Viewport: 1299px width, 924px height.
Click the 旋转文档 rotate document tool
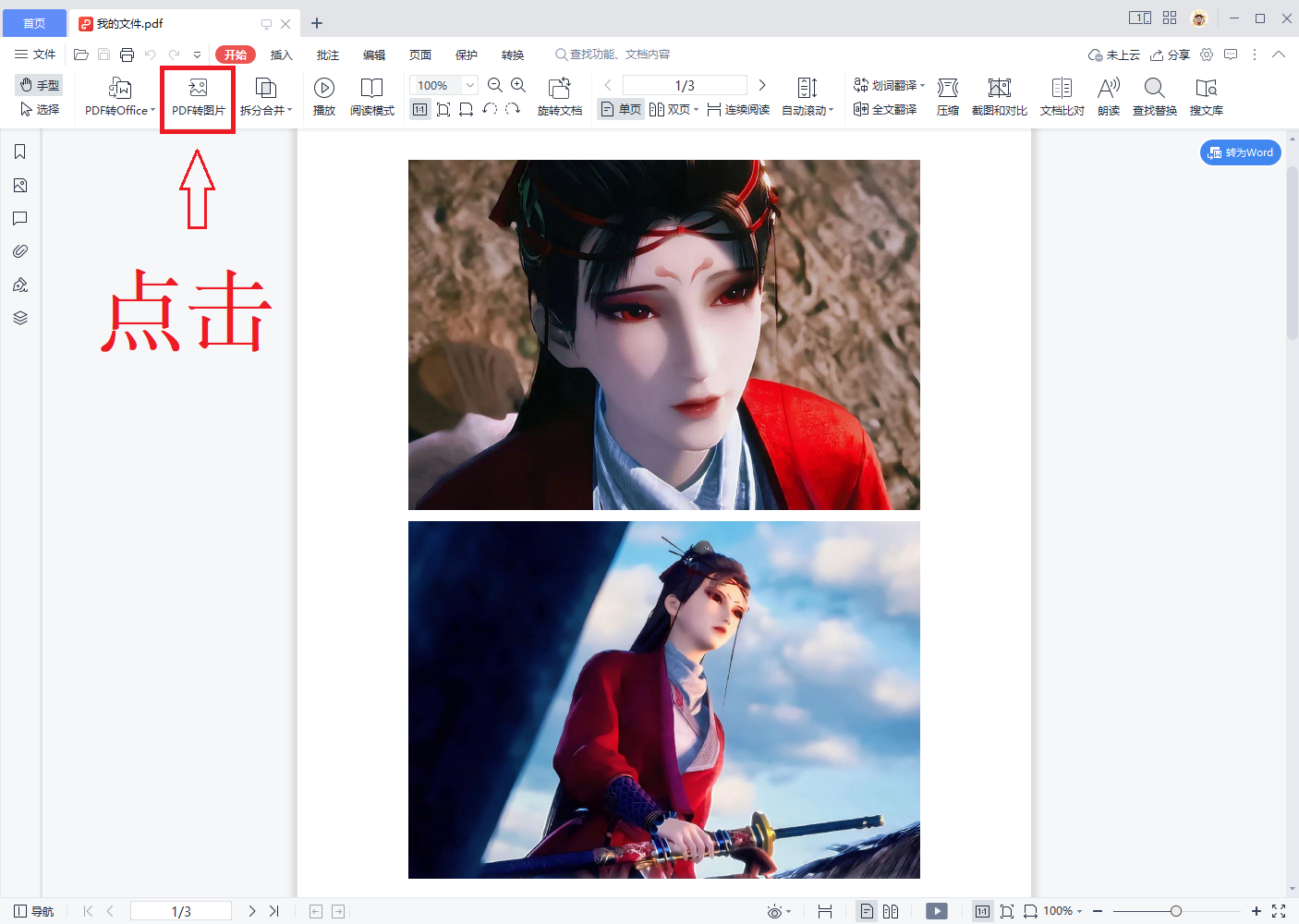click(x=560, y=98)
